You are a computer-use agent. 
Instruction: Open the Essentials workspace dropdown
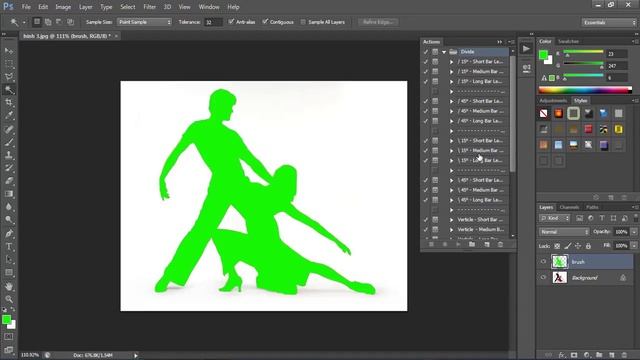tap(609, 22)
